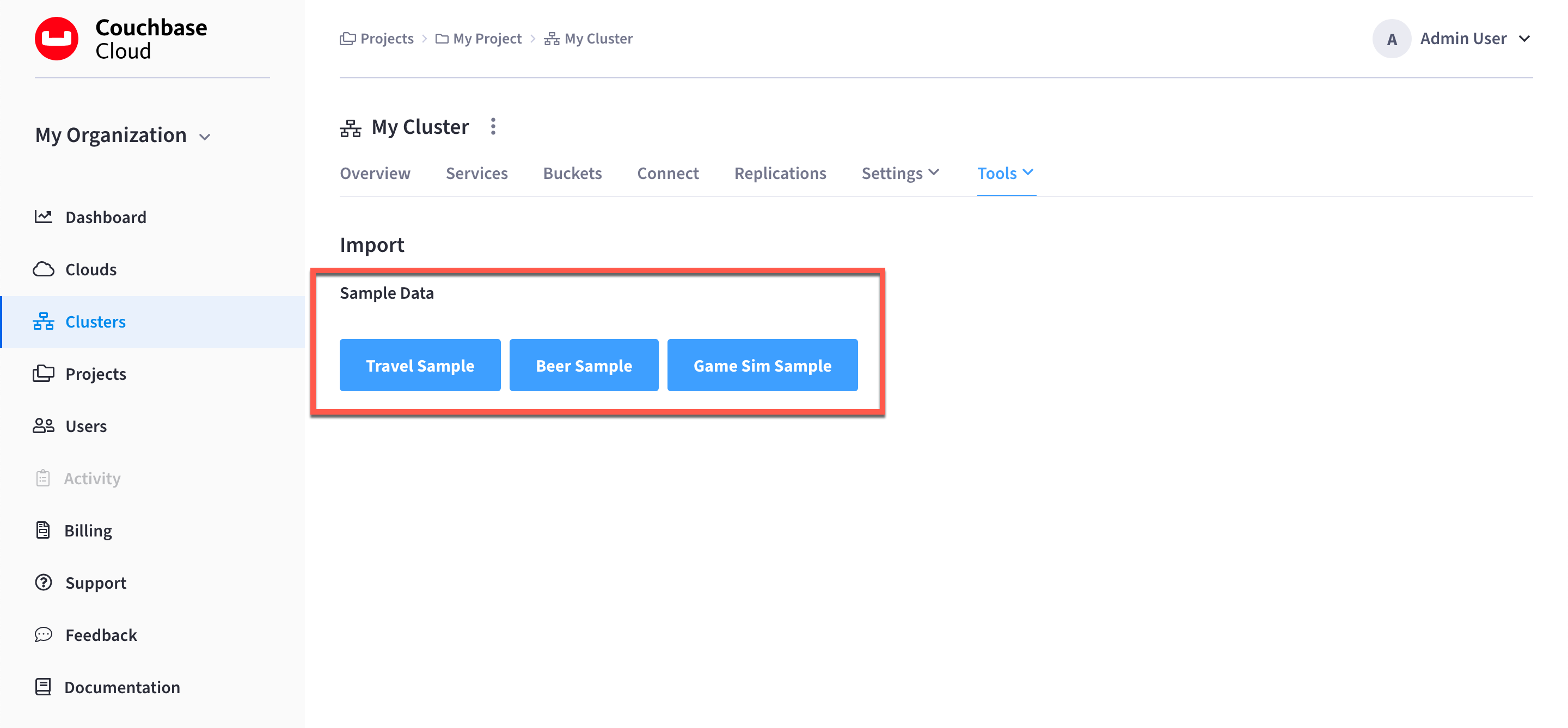
Task: Click the Game Sim Sample button
Action: 763,364
